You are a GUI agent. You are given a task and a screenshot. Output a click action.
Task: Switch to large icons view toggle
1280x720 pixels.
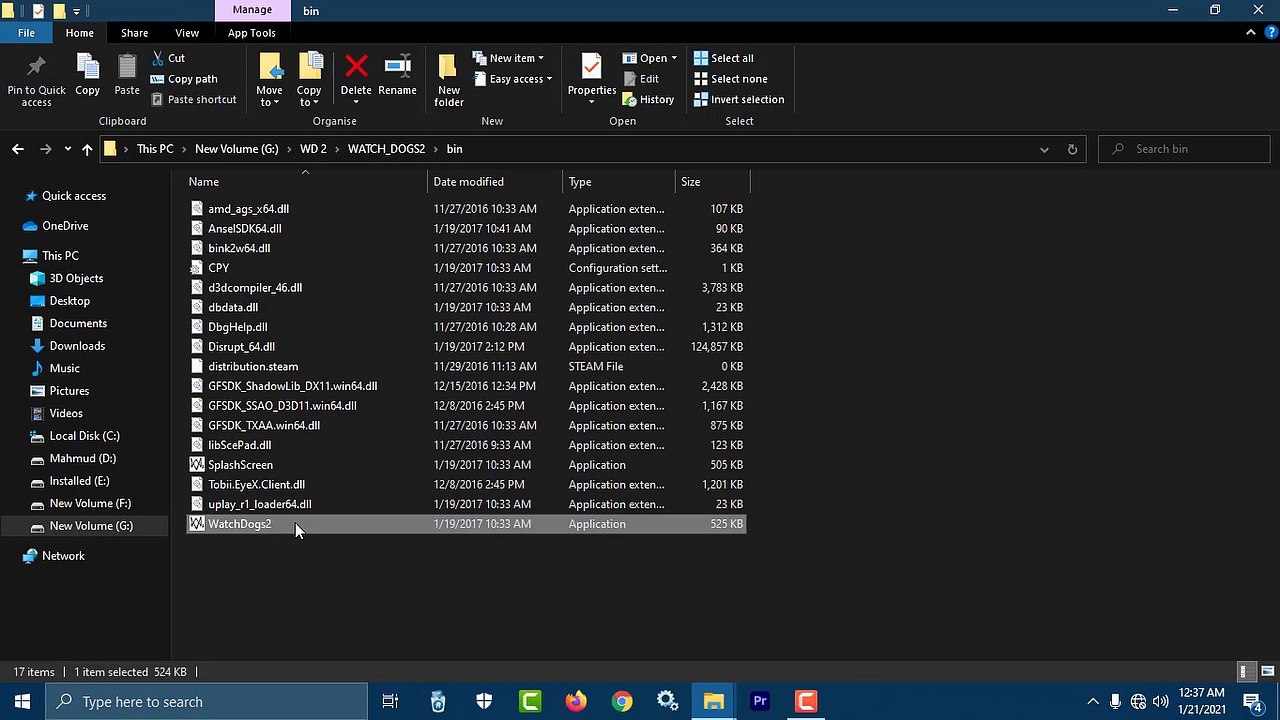pos(1267,672)
